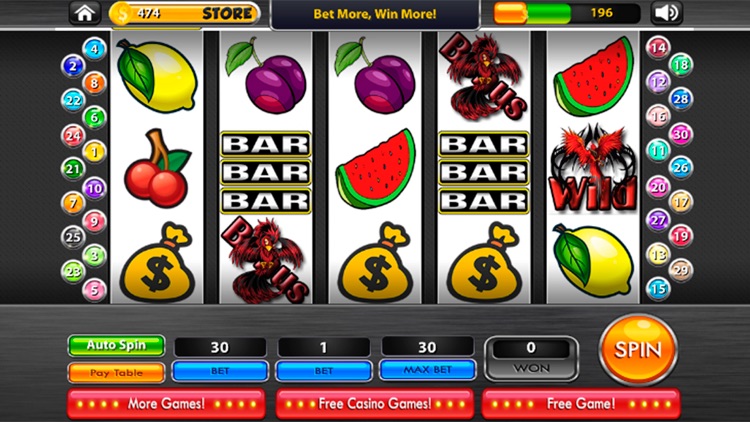Select payline ball number 5
The height and width of the screenshot is (422, 750).
click(94, 290)
